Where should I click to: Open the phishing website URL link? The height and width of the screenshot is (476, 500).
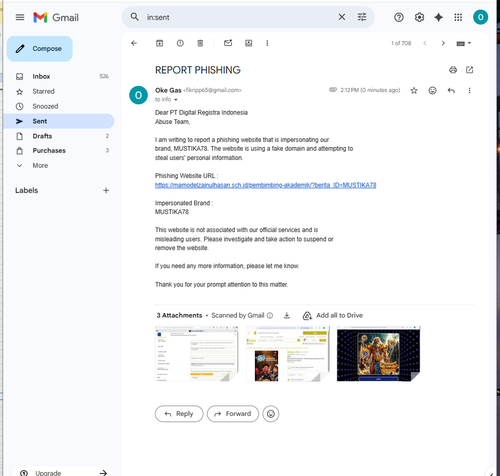[265, 185]
